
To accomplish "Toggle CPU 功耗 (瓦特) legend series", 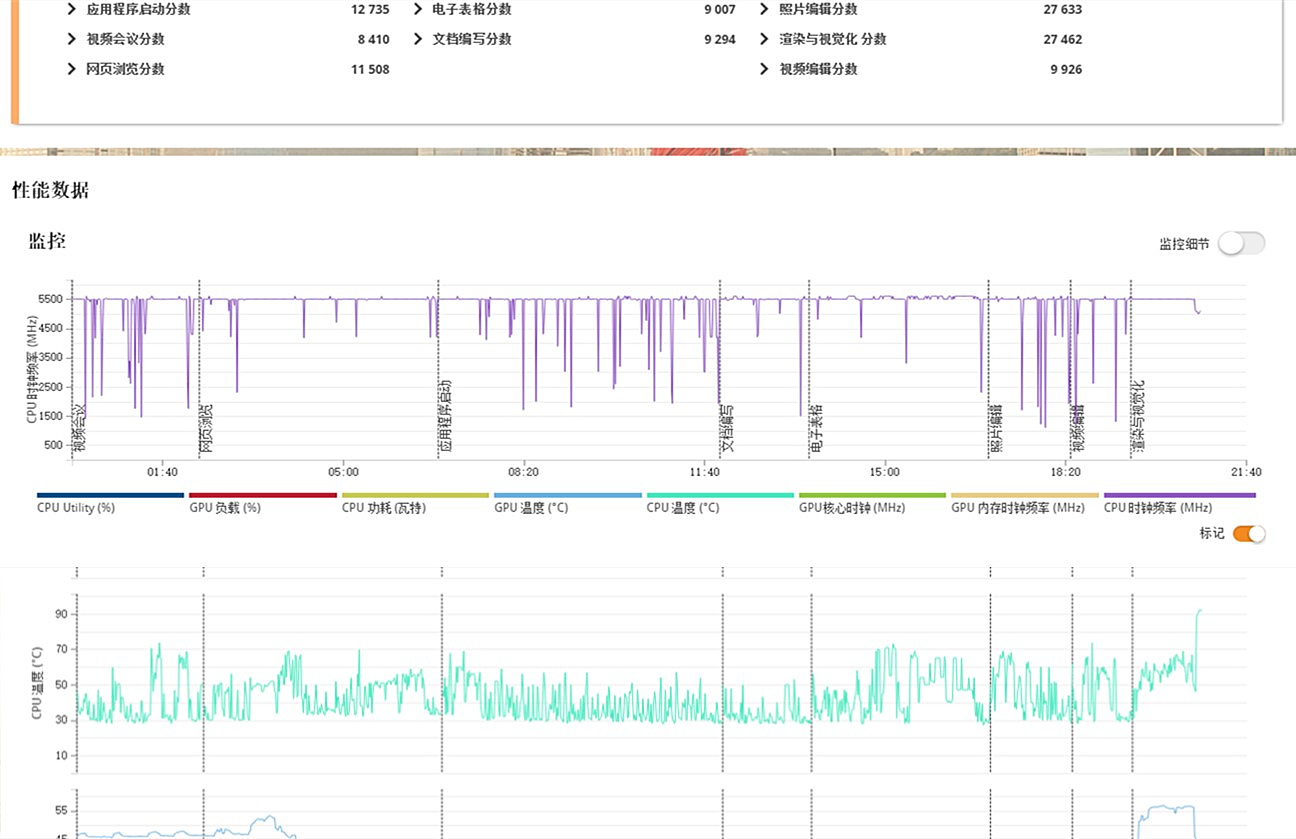I will point(384,507).
